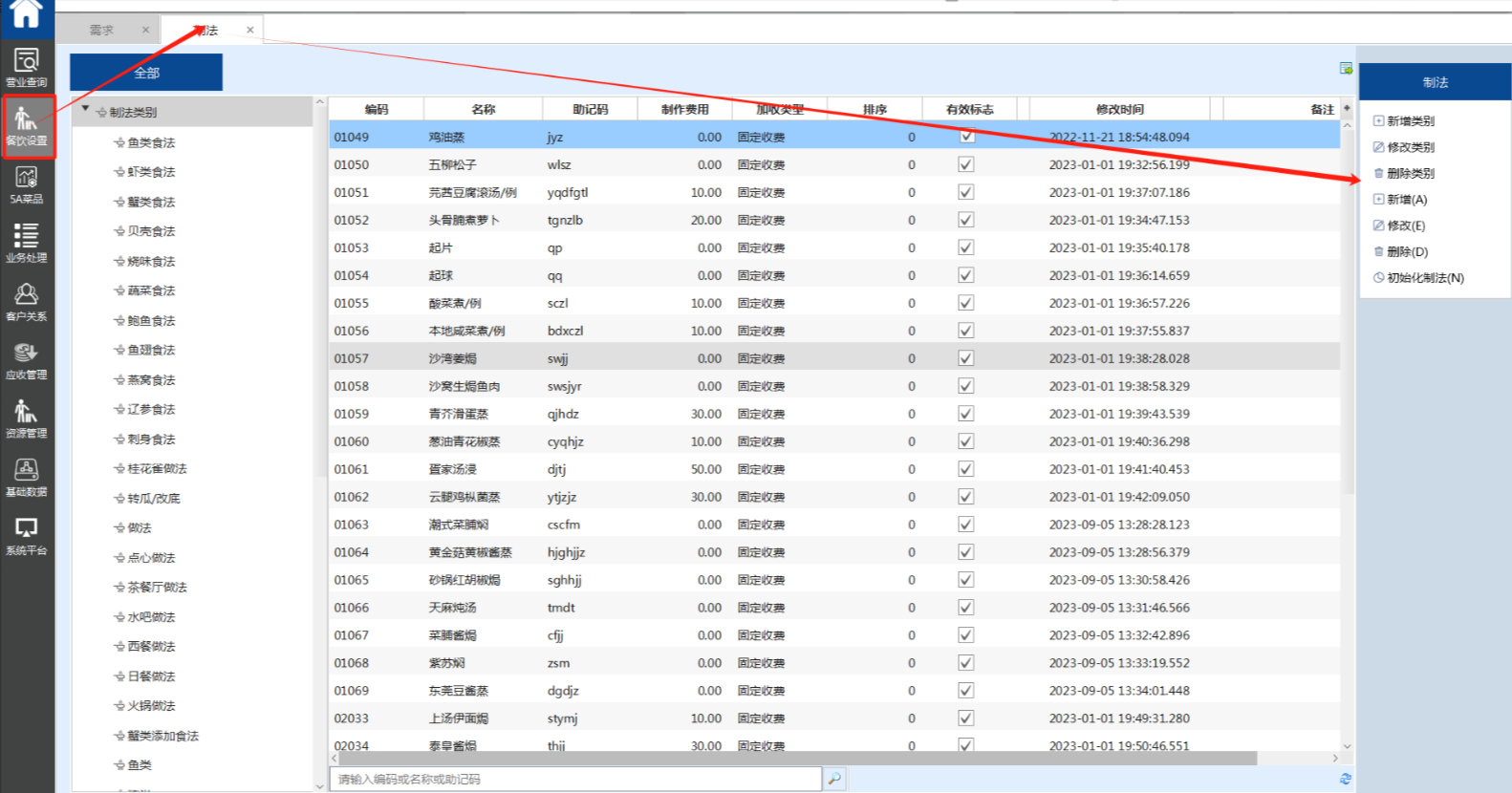Go to 业务处理 in the sidebar
The image size is (1512, 793).
(x=27, y=243)
